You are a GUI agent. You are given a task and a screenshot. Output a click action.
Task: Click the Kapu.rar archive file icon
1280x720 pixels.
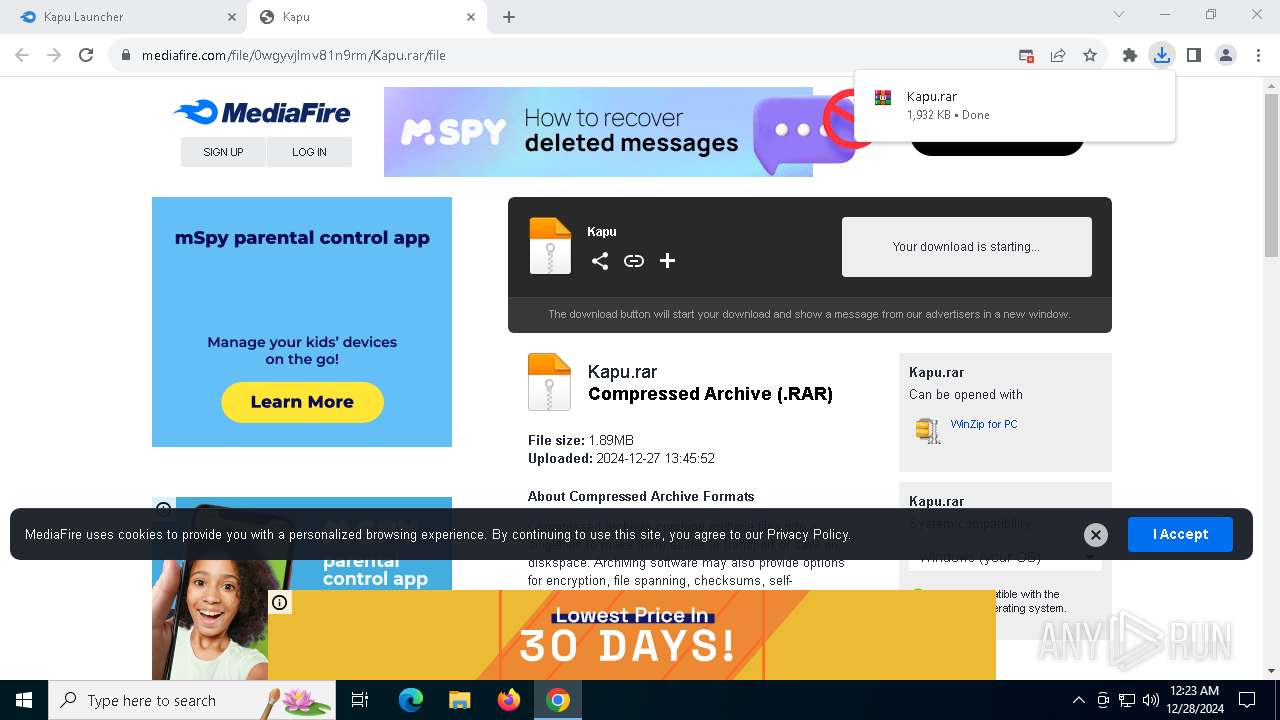[549, 382]
